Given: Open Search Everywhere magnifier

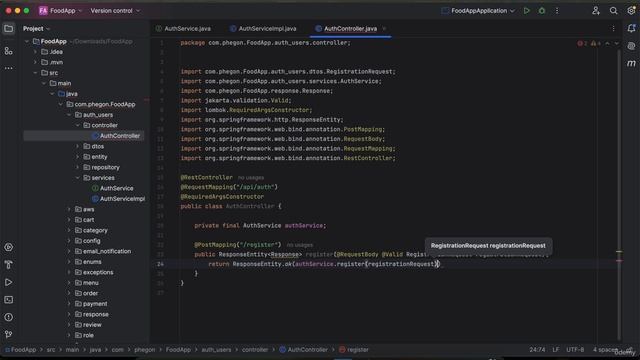Looking at the screenshot, I should pyautogui.click(x=613, y=11).
